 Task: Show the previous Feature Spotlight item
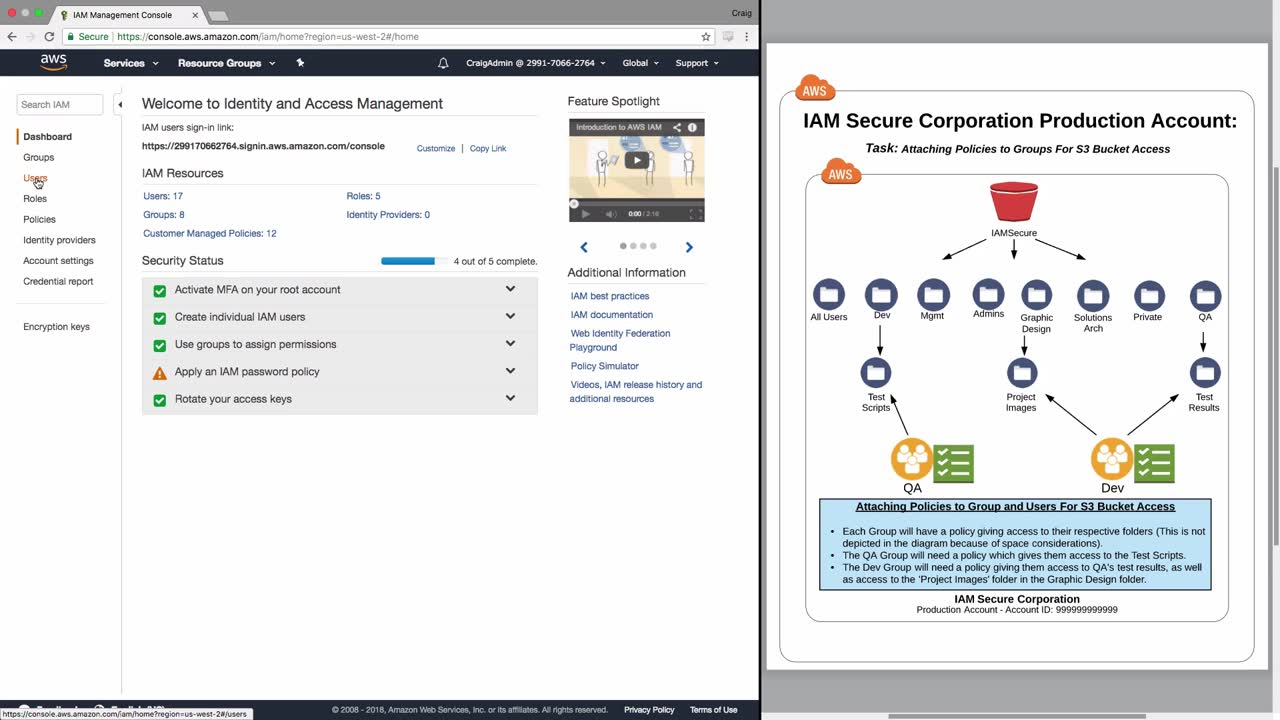(x=584, y=247)
